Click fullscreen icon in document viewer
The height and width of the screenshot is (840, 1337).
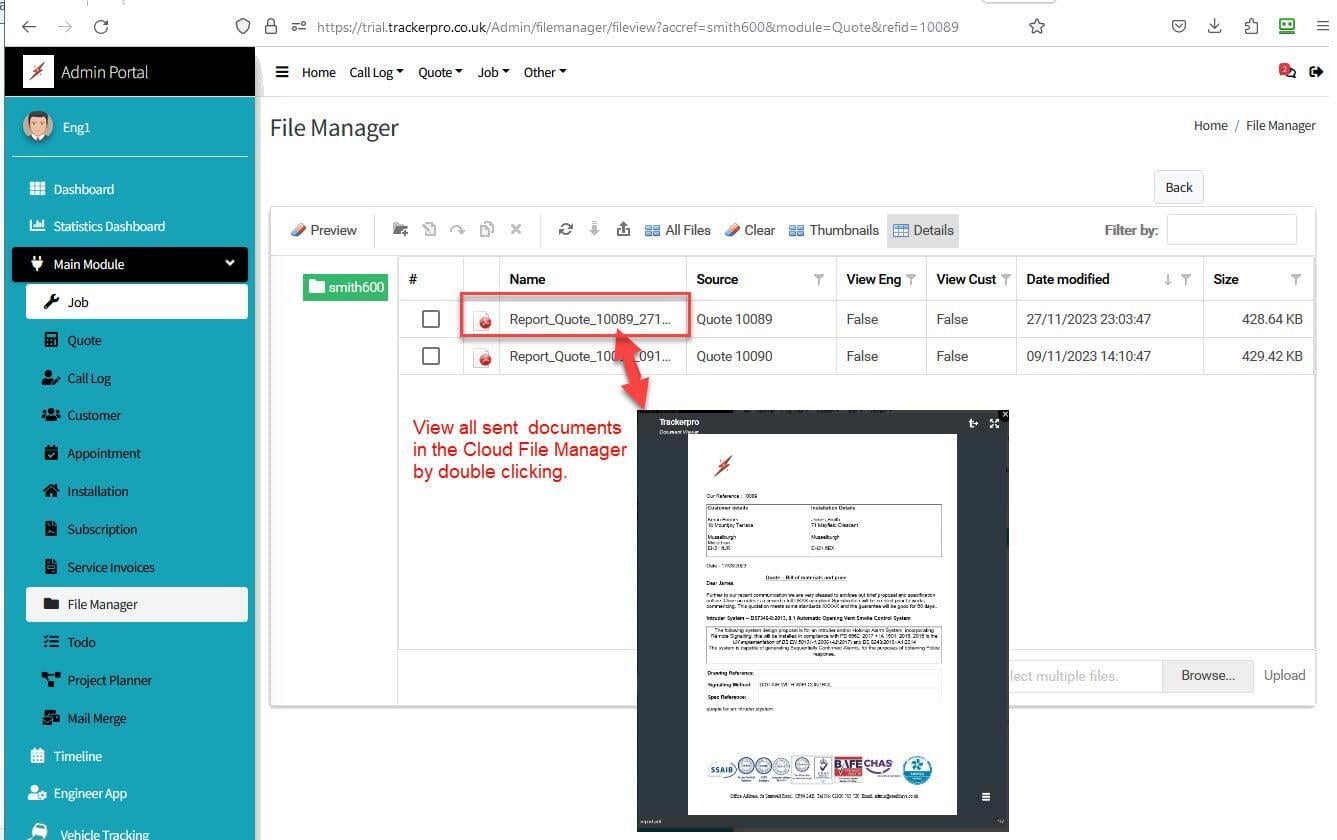click(x=994, y=423)
